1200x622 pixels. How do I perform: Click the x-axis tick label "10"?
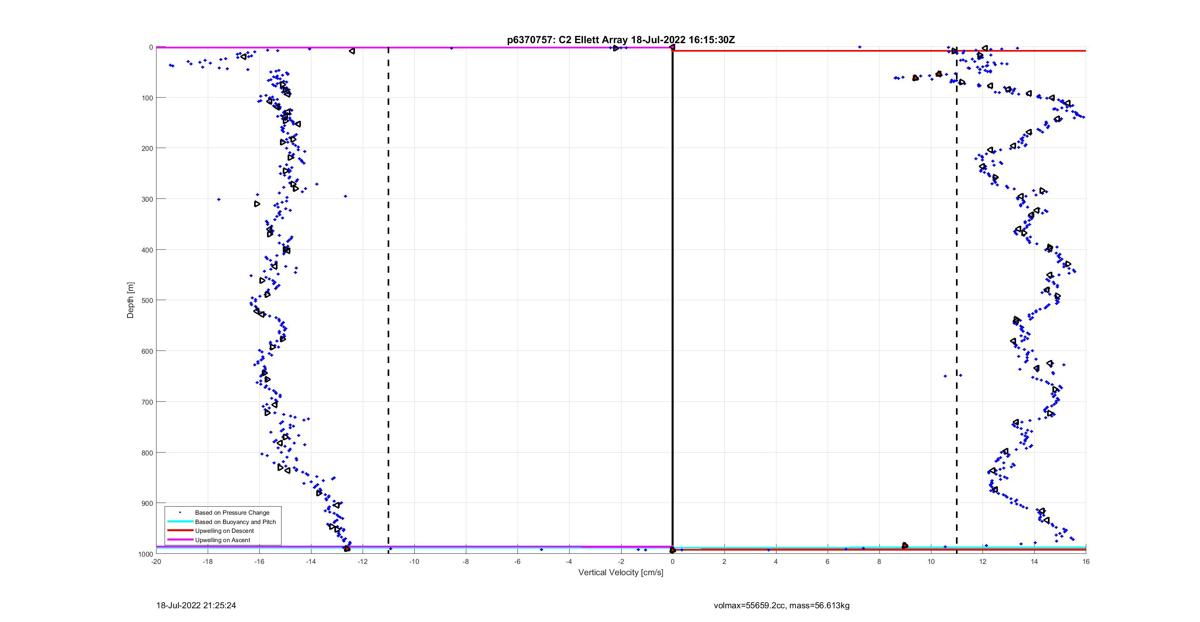(x=931, y=561)
